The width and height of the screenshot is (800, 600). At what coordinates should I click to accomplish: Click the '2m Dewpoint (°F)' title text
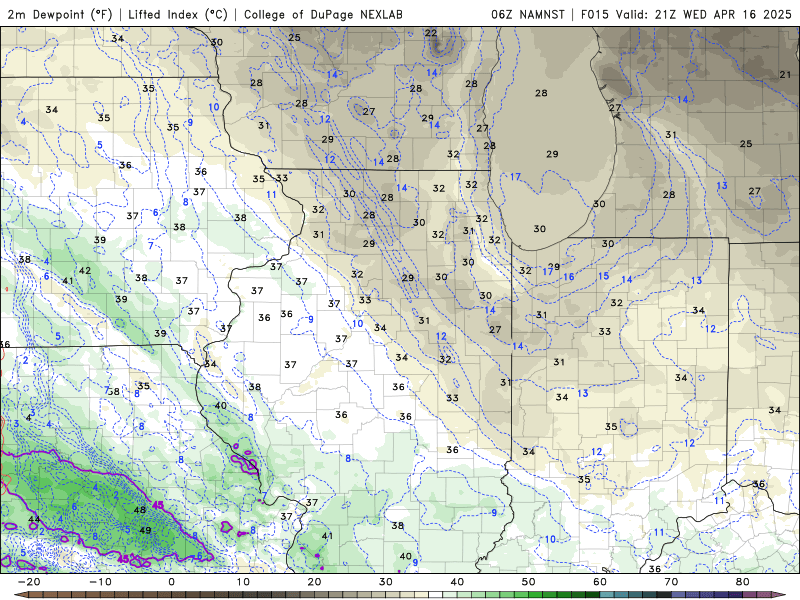[x=60, y=14]
